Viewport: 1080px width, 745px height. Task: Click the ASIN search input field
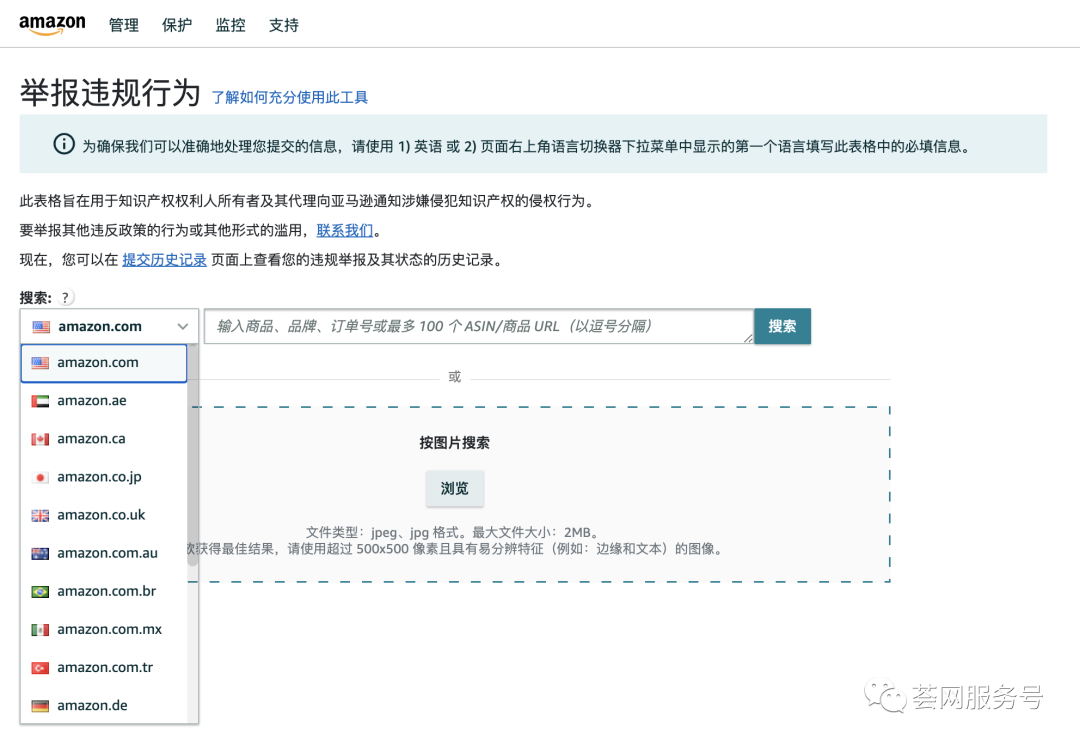coord(470,325)
